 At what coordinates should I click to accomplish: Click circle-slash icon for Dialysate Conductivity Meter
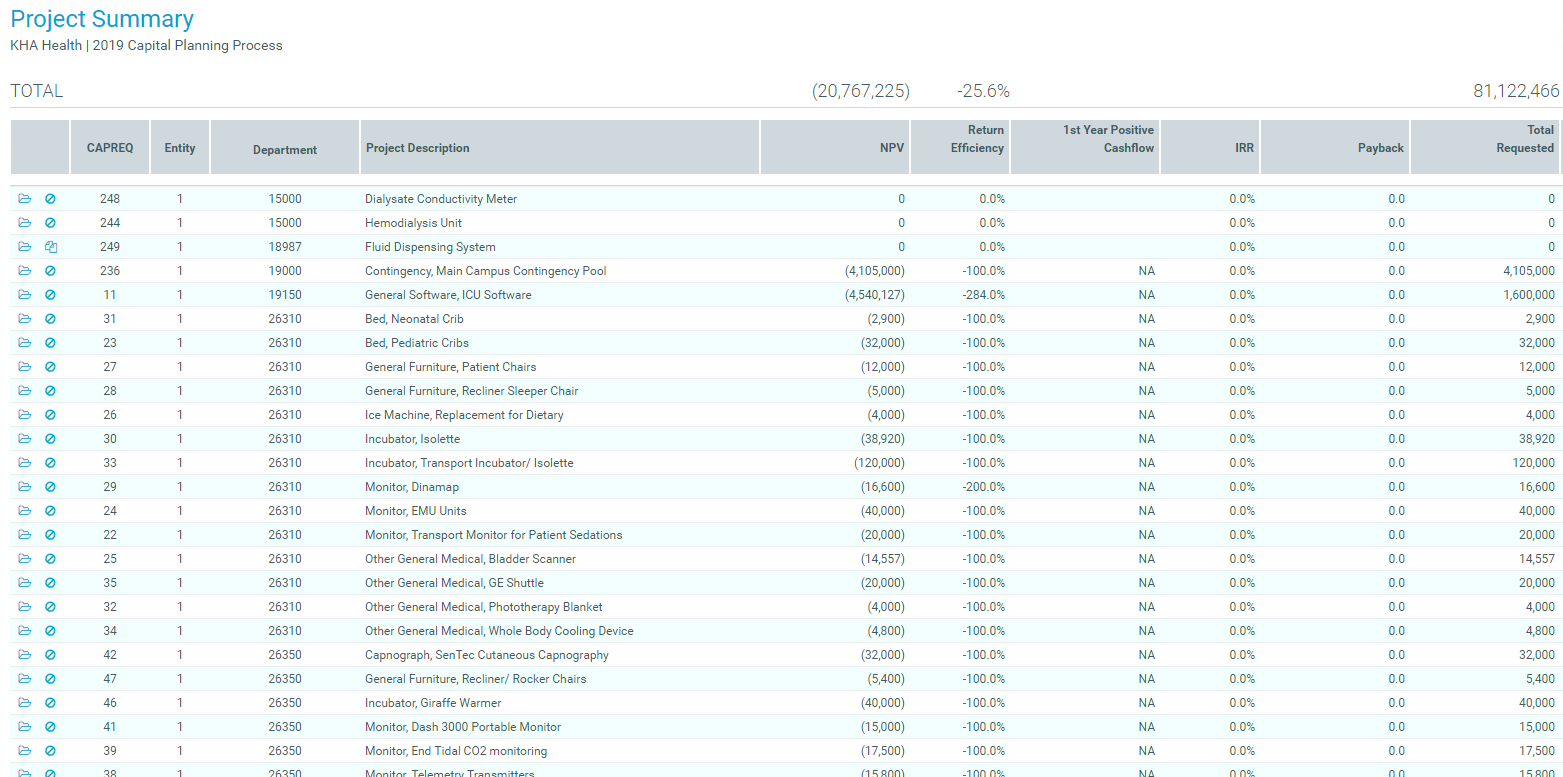[50, 199]
